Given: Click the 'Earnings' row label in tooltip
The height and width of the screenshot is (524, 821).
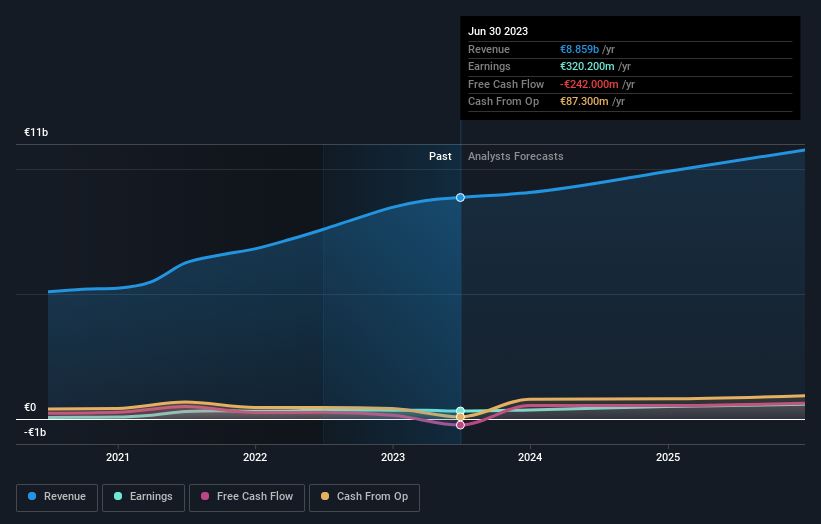Looking at the screenshot, I should [x=489, y=66].
